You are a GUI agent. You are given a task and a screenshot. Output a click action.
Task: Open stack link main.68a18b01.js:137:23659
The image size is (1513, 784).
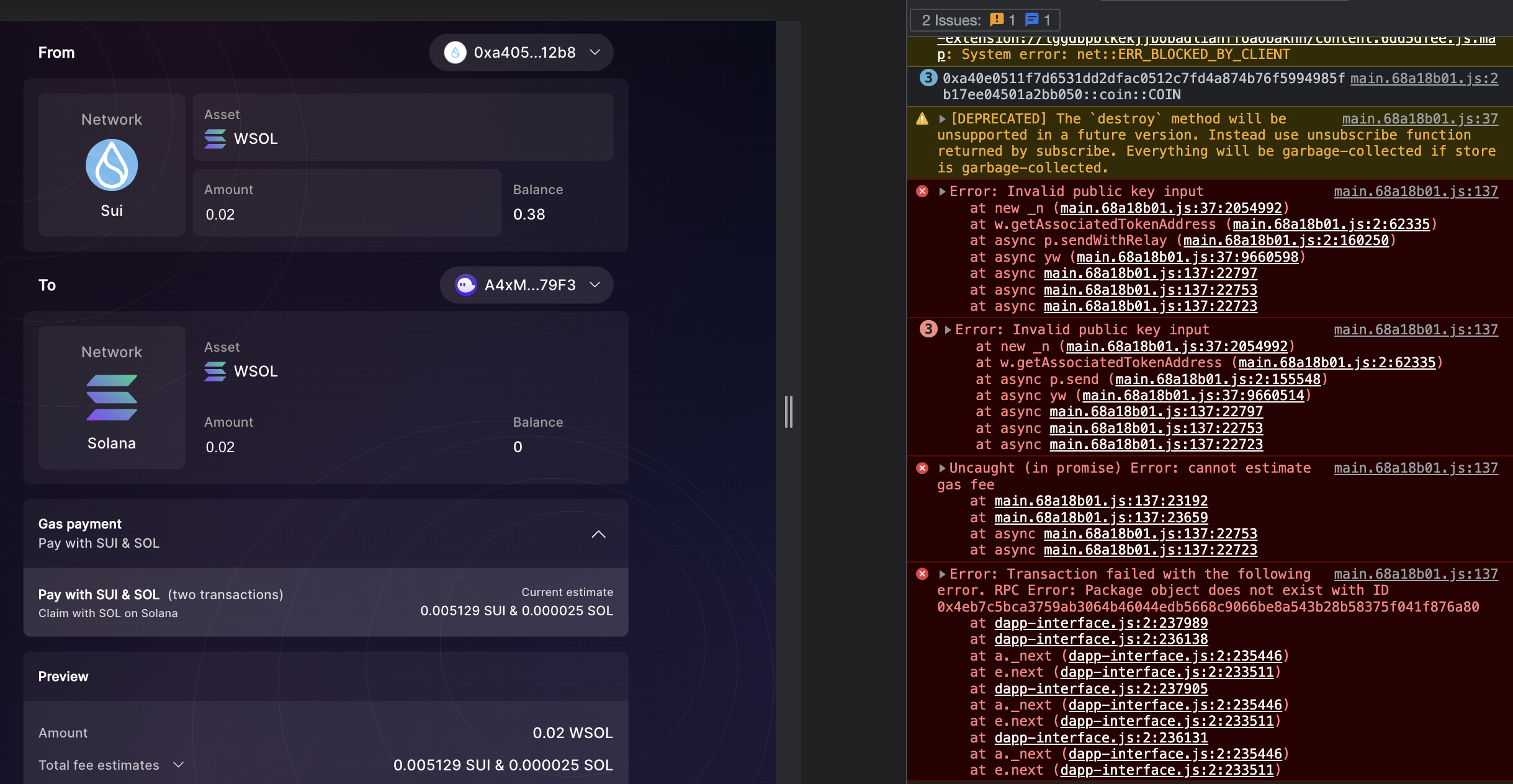[x=1101, y=518]
